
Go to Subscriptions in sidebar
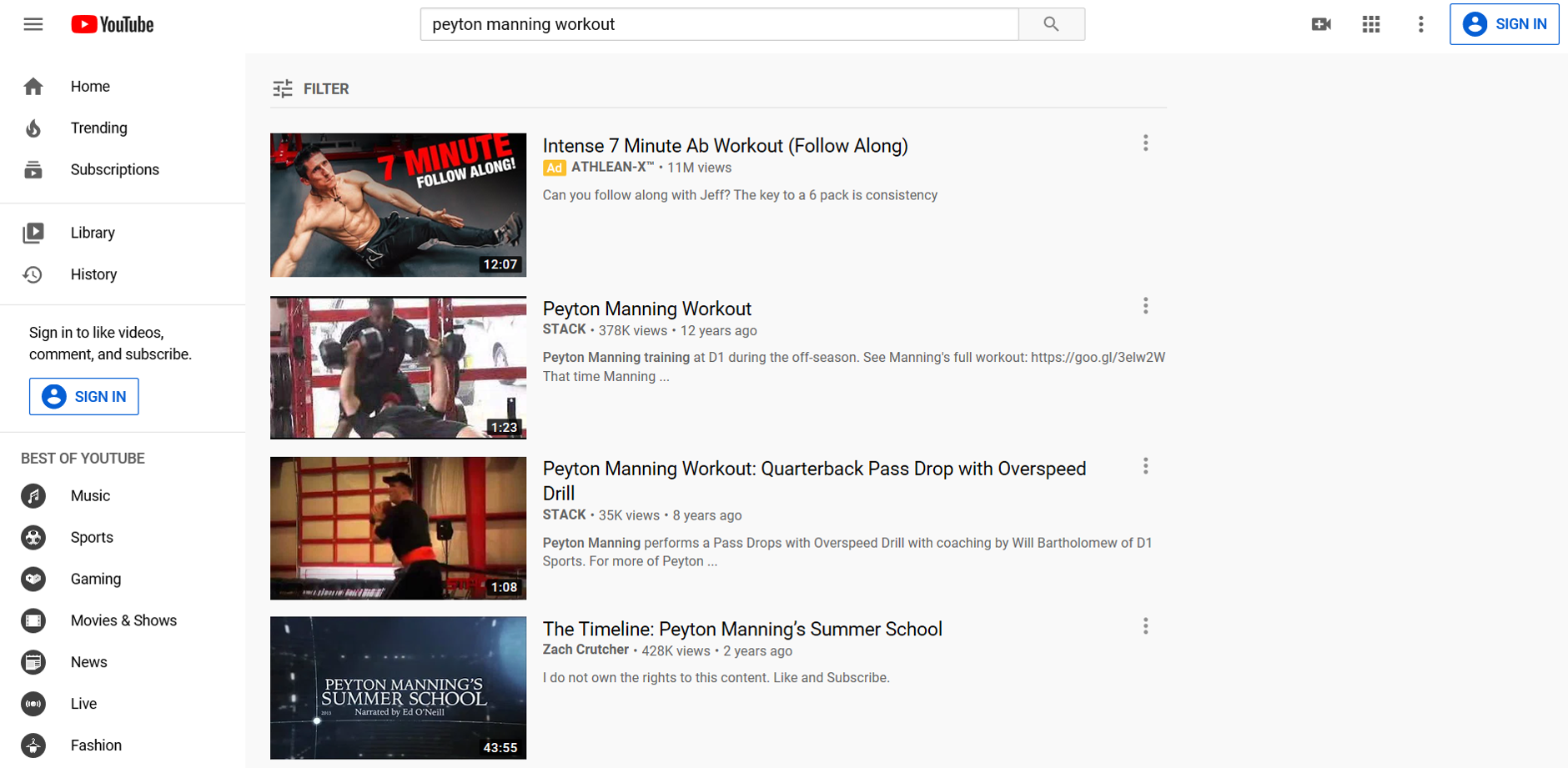point(114,169)
